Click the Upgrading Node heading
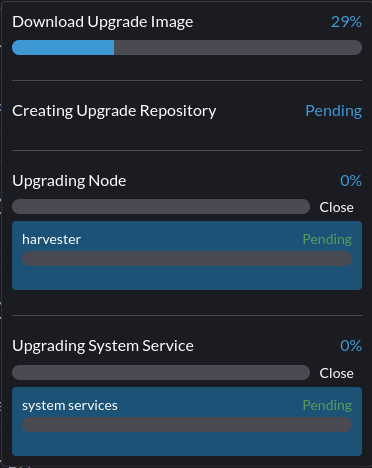The image size is (372, 468). [69, 181]
